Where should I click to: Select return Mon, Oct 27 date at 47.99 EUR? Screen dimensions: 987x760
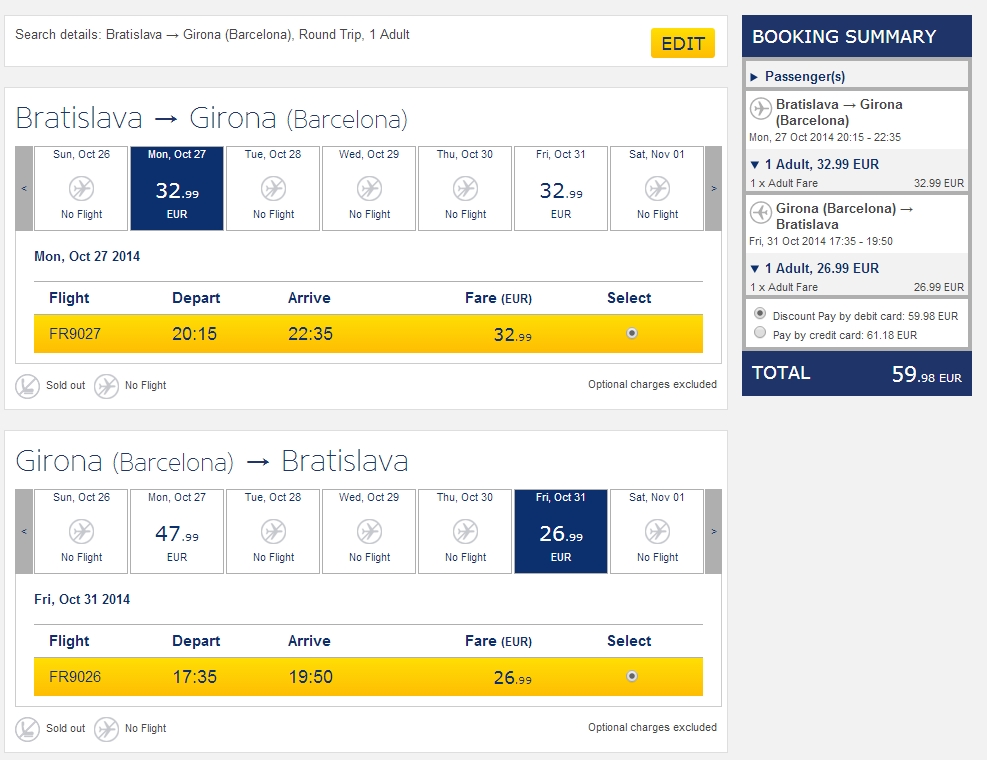pos(177,532)
